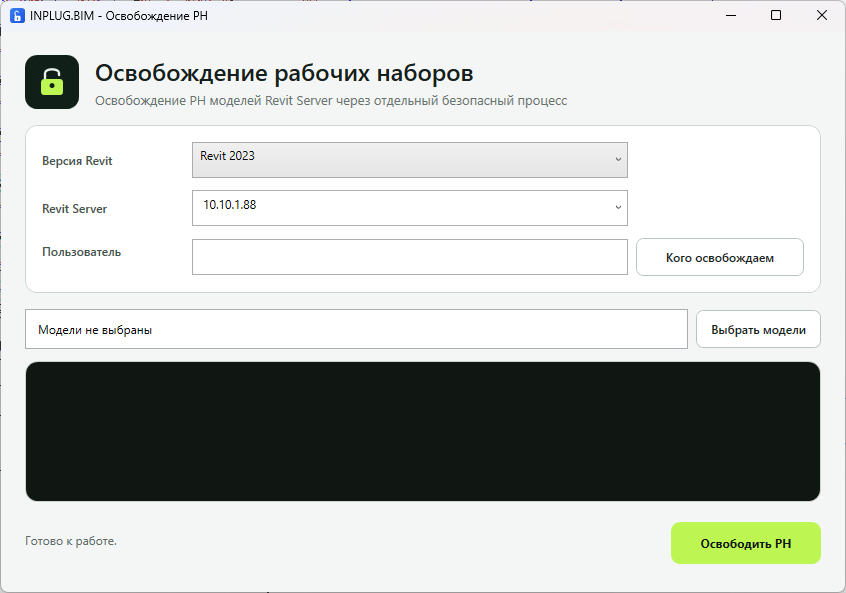
Task: Minimize the INPLUG.BIM window
Action: 731,15
